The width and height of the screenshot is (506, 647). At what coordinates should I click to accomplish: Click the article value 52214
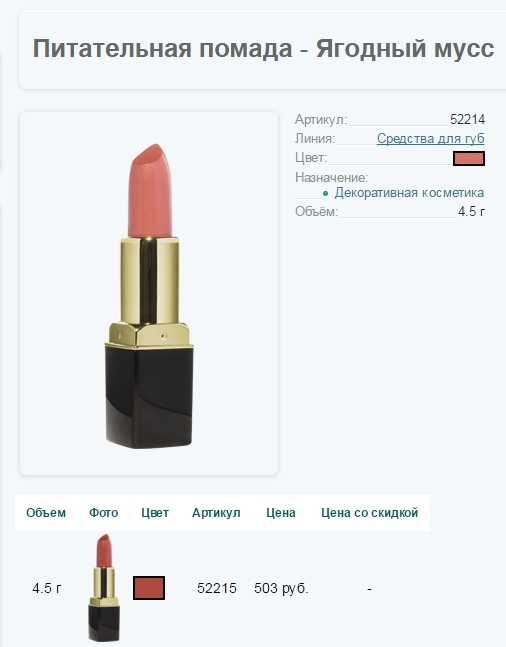point(467,120)
